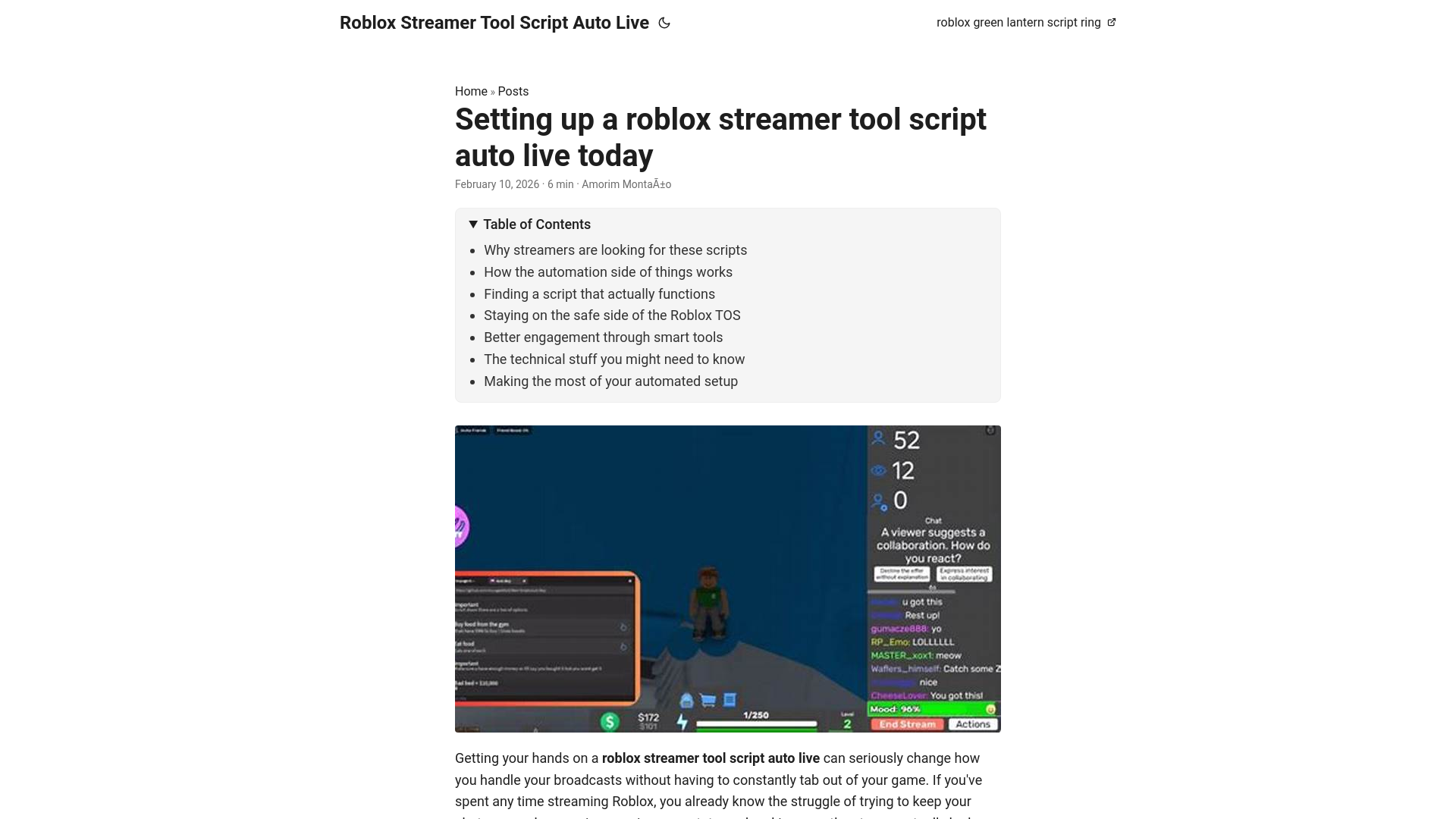1456x819 pixels.
Task: Open the streamer game screenshot image
Action: [x=728, y=579]
